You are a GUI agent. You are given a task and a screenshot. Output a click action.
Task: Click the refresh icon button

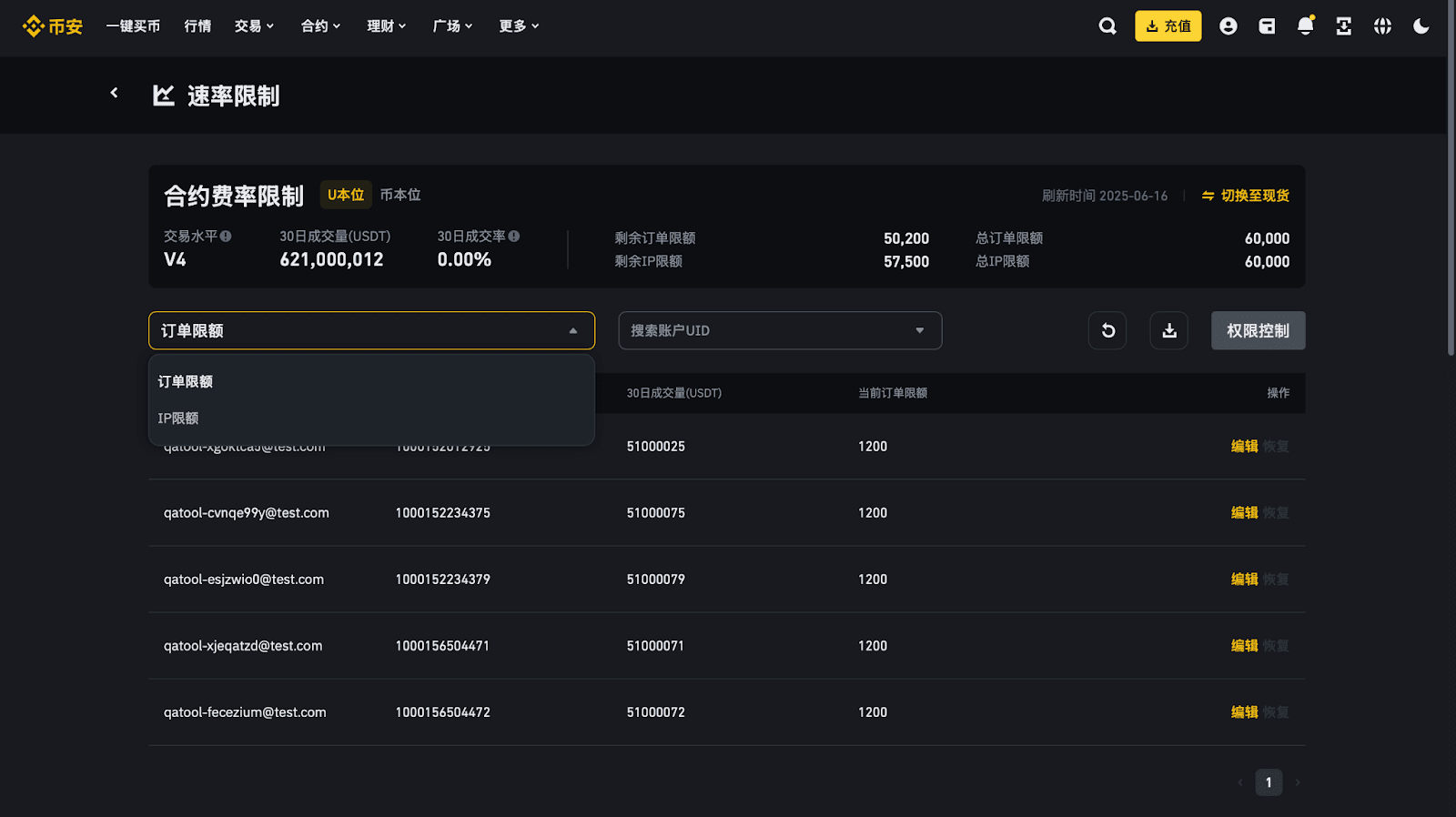[x=1107, y=331]
